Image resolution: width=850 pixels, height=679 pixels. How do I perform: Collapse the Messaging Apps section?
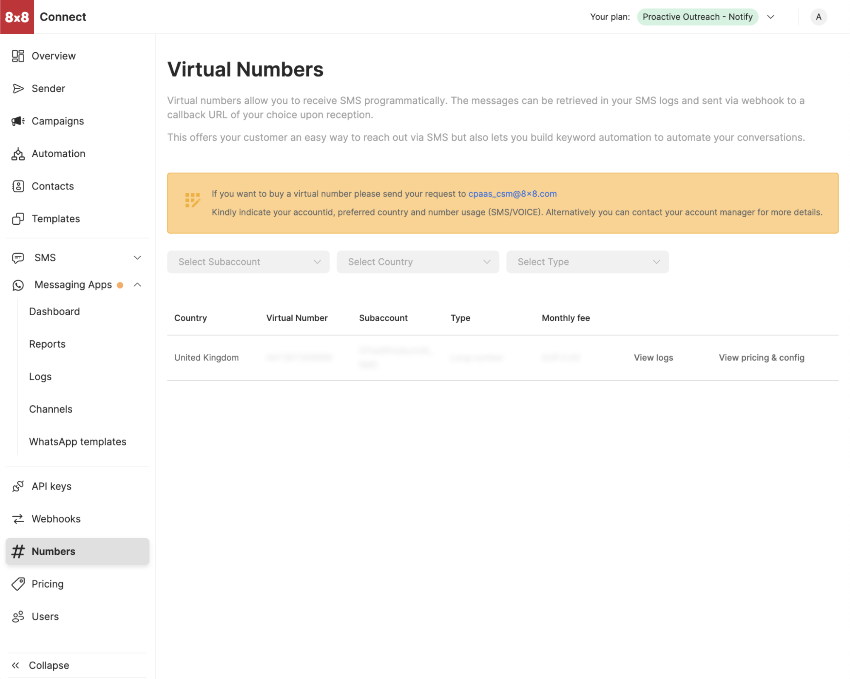137,285
